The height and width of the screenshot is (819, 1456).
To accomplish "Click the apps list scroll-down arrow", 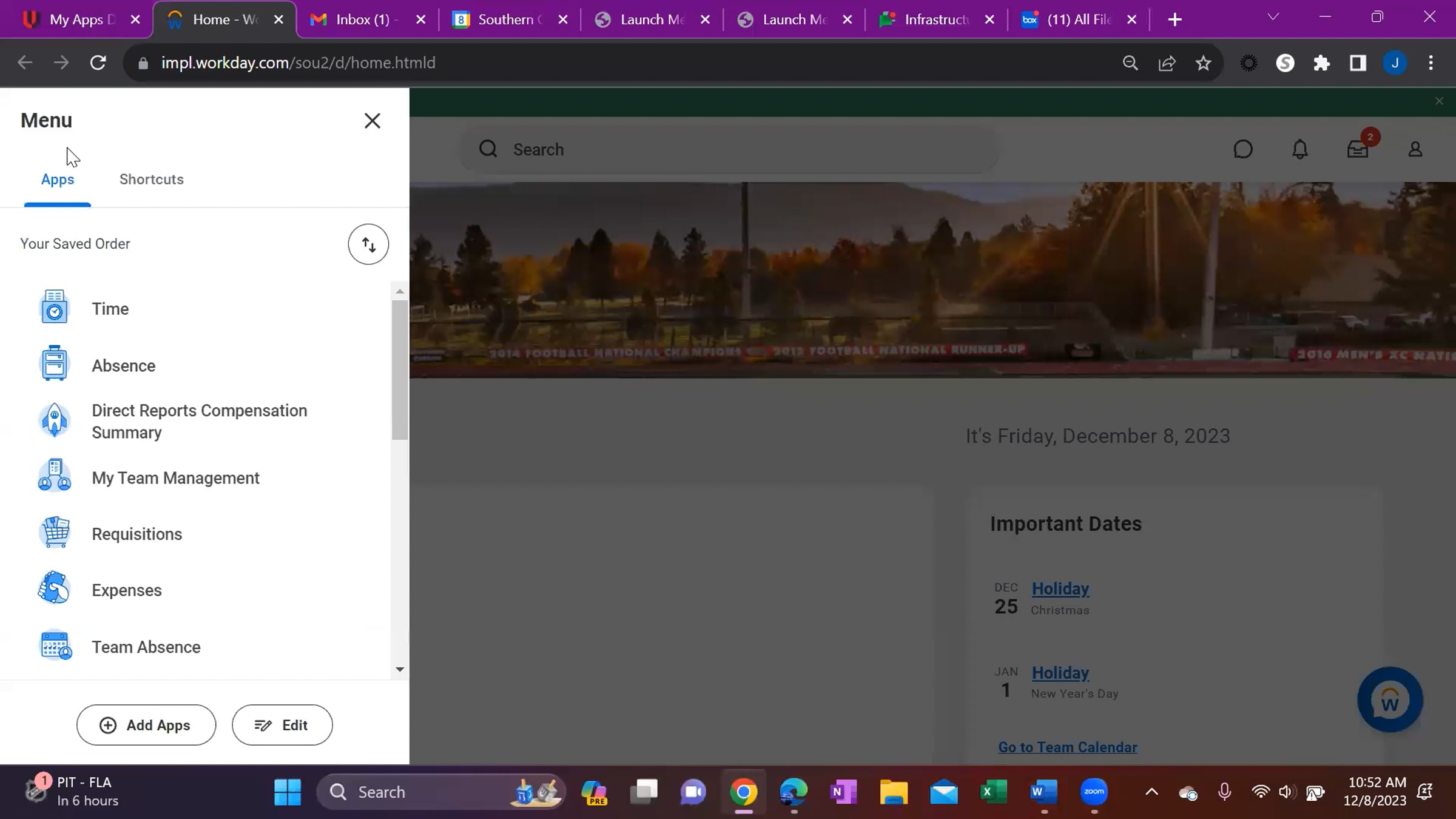I will 399,669.
